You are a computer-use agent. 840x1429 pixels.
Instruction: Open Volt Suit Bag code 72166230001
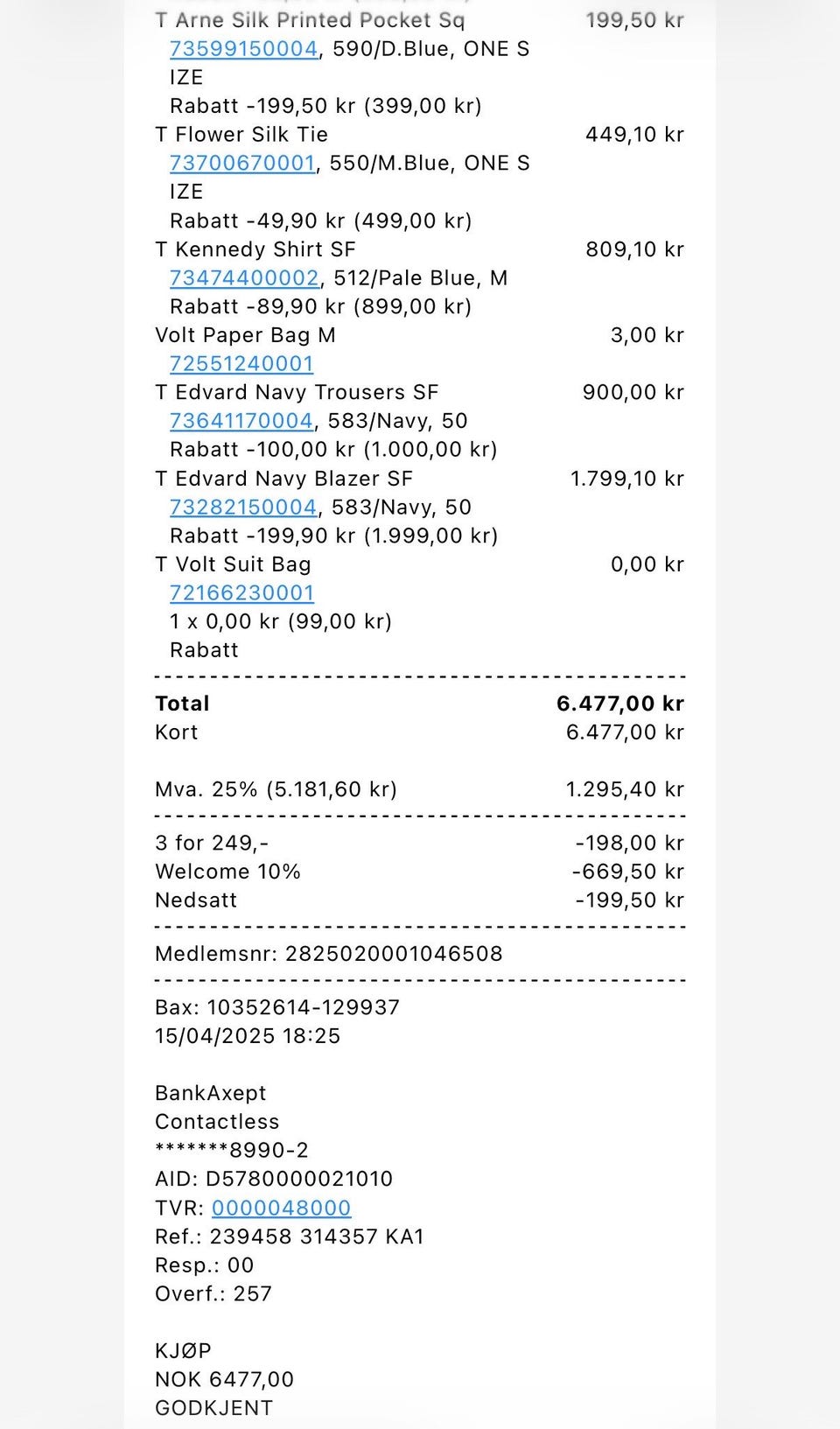(241, 593)
